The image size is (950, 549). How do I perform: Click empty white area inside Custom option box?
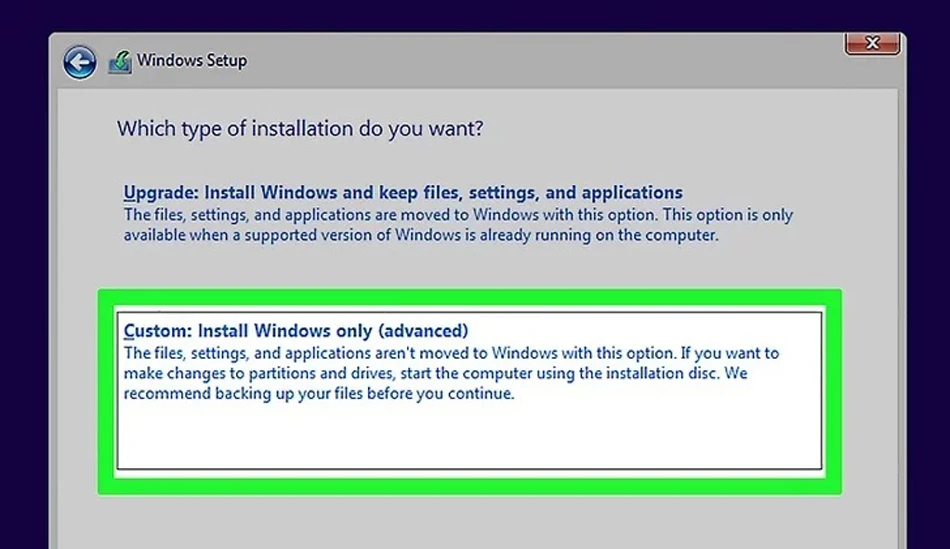tap(469, 436)
